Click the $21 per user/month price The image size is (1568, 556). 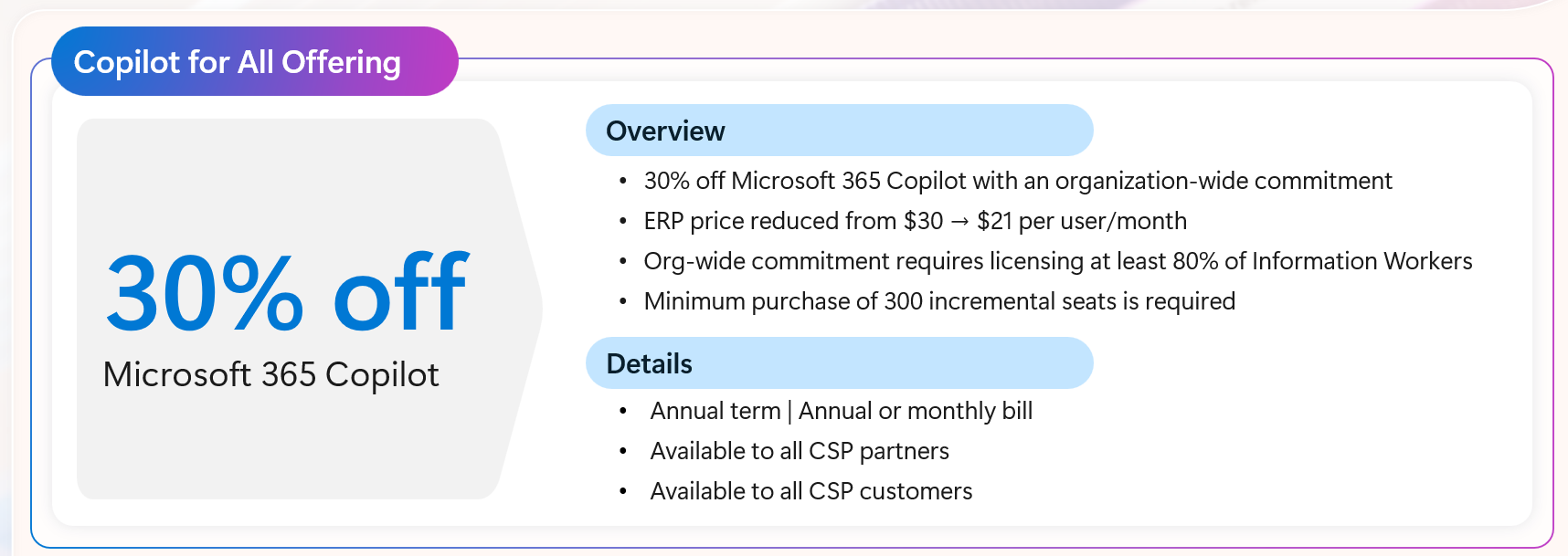1081,221
